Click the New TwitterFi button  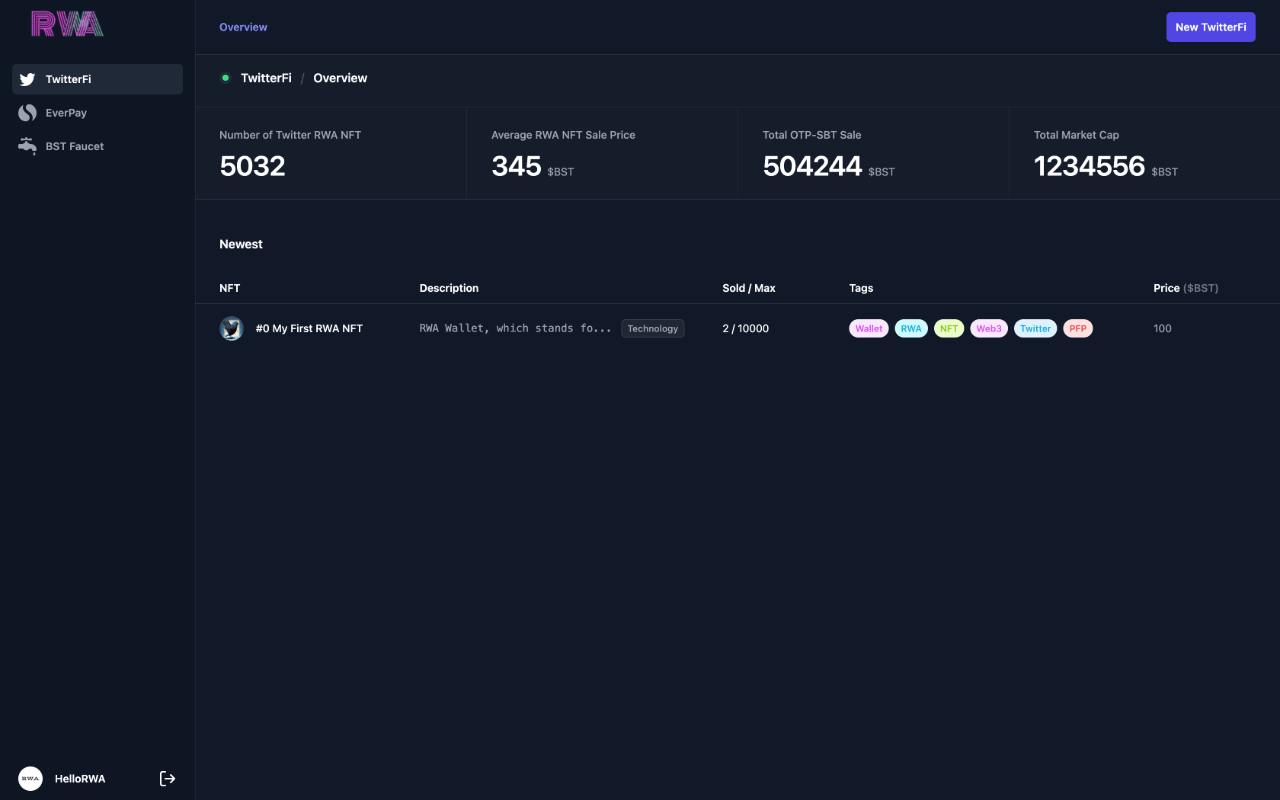tap(1210, 27)
